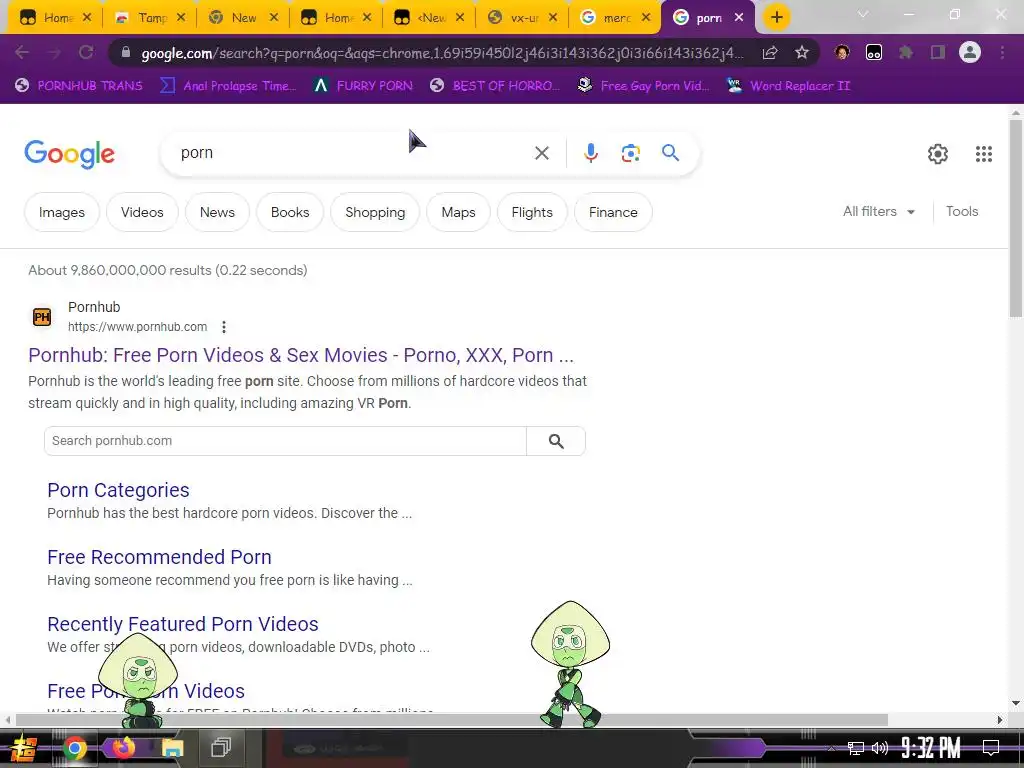This screenshot has height=768, width=1024.
Task: Click the Tampermonkey extension icon
Action: pyautogui.click(x=874, y=53)
